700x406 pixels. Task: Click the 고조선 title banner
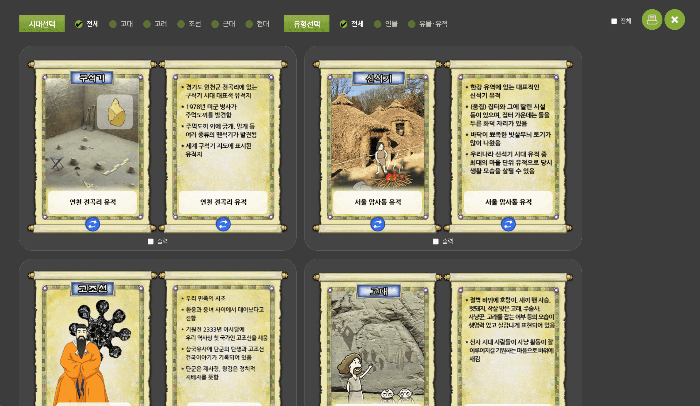point(92,289)
